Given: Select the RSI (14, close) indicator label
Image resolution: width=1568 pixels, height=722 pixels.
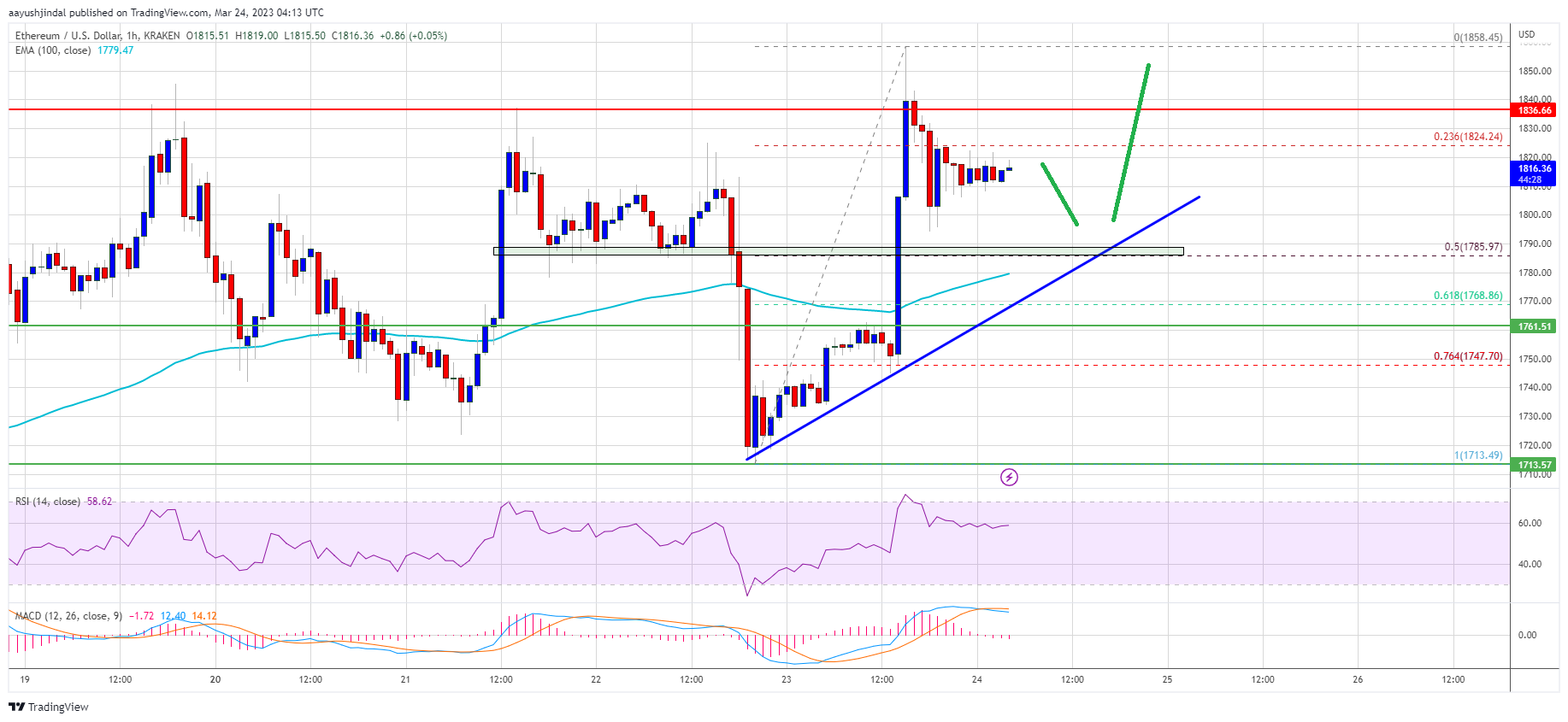Looking at the screenshot, I should pos(48,502).
